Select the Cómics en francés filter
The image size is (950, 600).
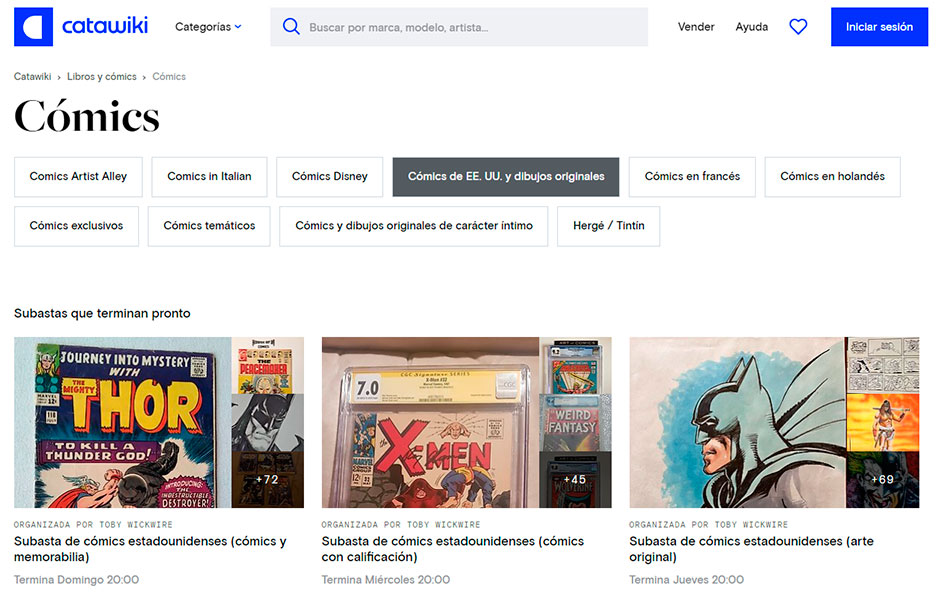692,176
